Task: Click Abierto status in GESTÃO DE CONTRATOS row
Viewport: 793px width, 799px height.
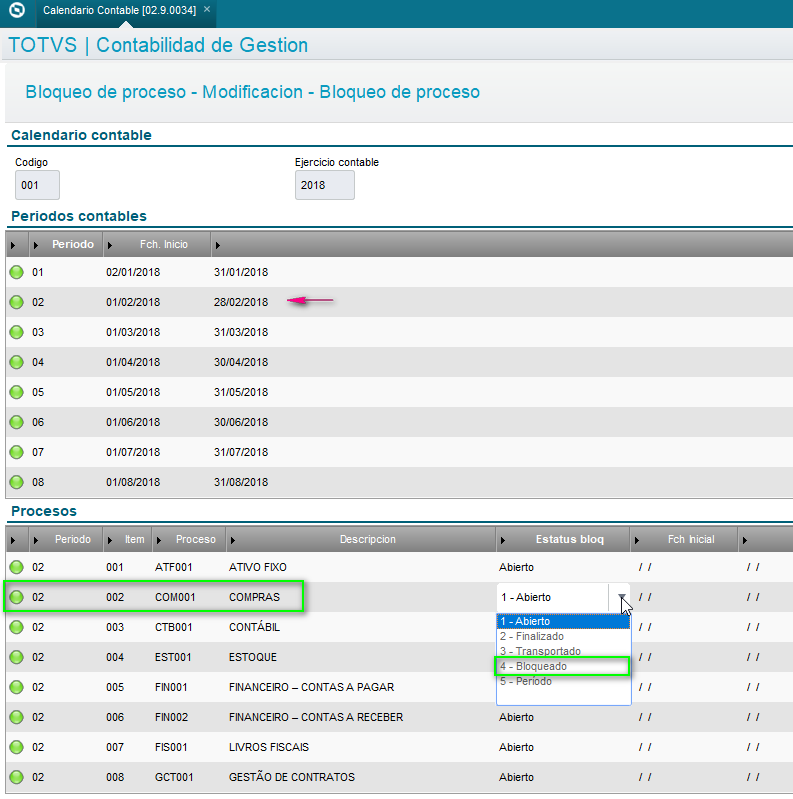Action: click(516, 778)
